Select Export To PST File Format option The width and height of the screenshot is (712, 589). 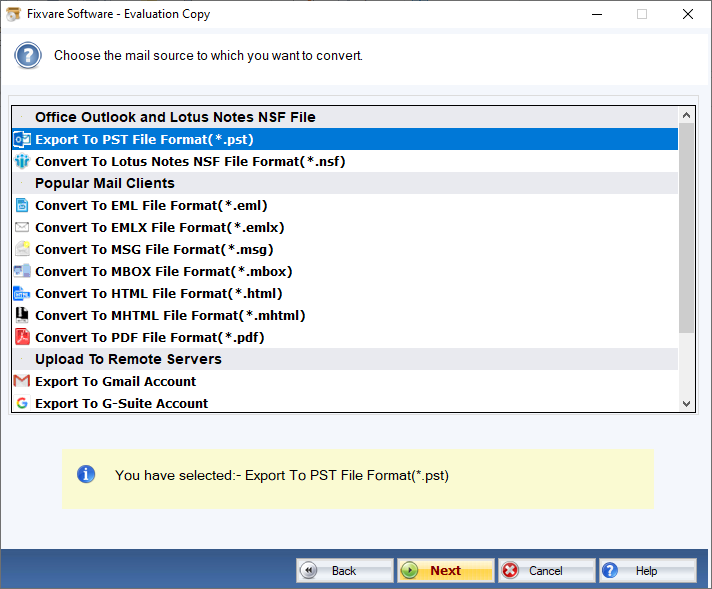click(345, 139)
